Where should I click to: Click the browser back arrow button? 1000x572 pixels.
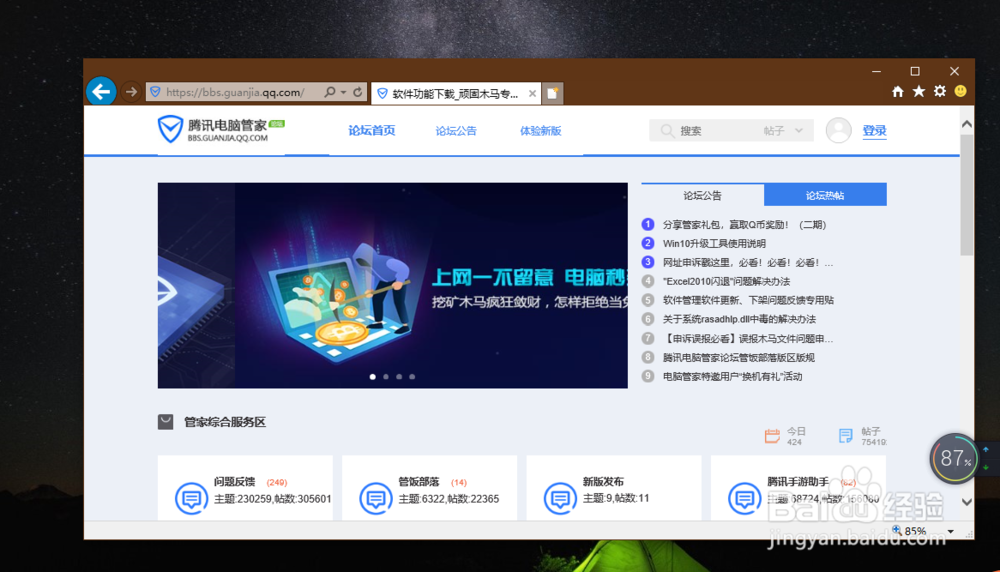tap(101, 92)
